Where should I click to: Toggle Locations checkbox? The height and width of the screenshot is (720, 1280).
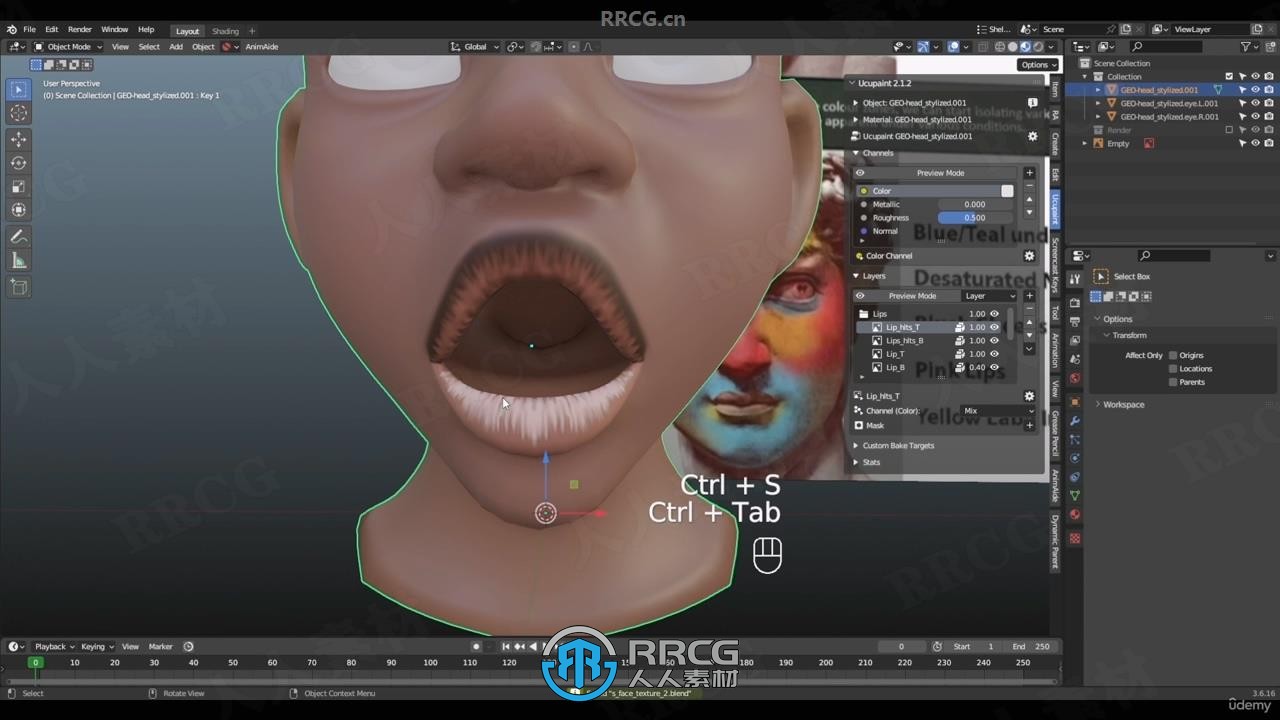point(1173,369)
